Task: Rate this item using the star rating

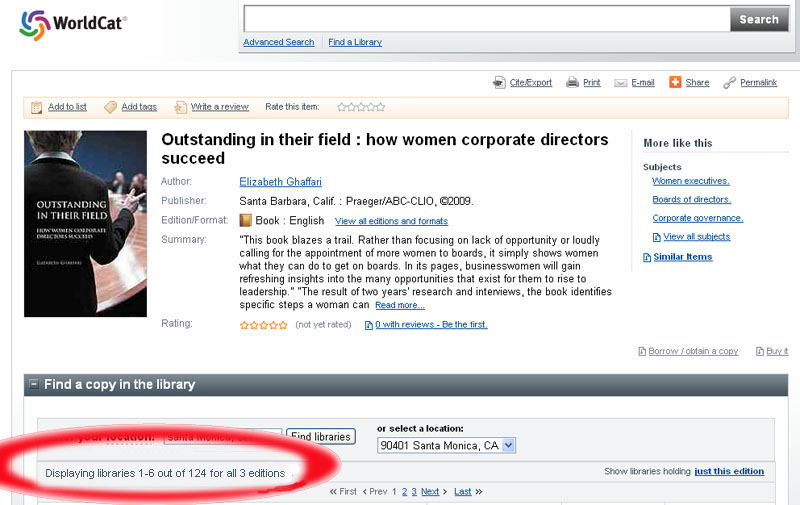Action: (361, 107)
